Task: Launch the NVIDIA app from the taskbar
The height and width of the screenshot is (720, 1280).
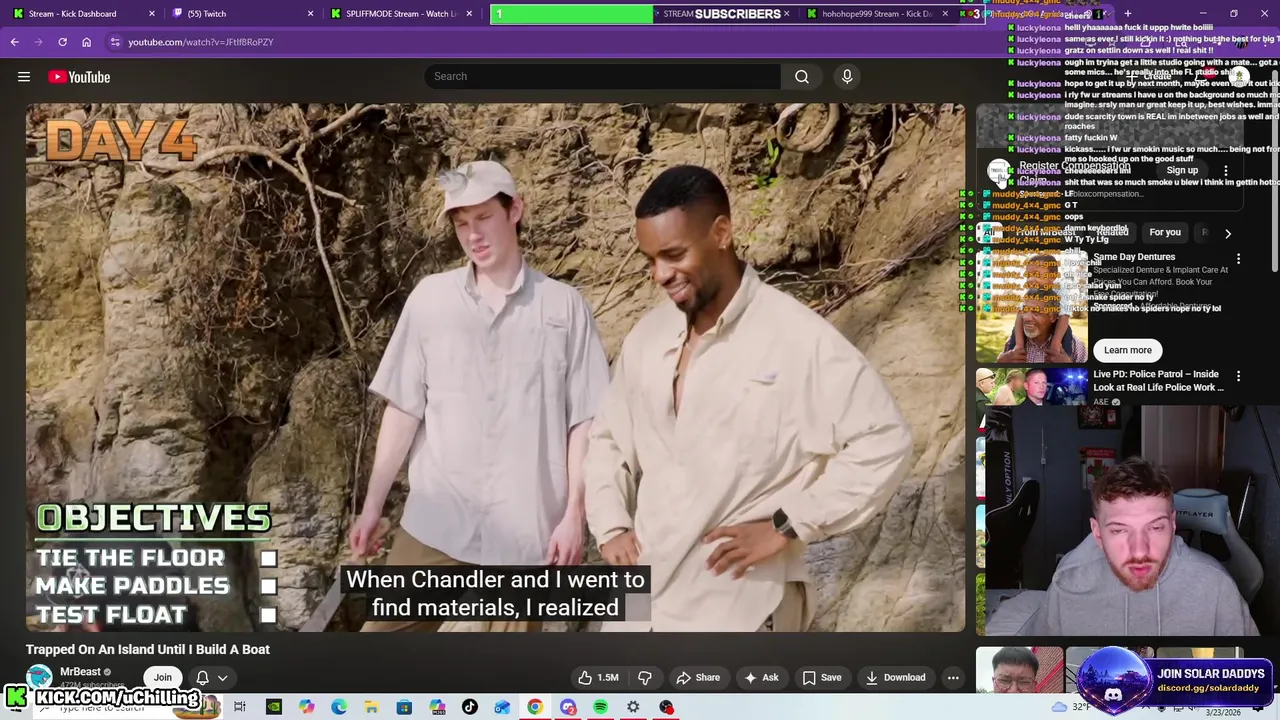Action: pyautogui.click(x=273, y=707)
